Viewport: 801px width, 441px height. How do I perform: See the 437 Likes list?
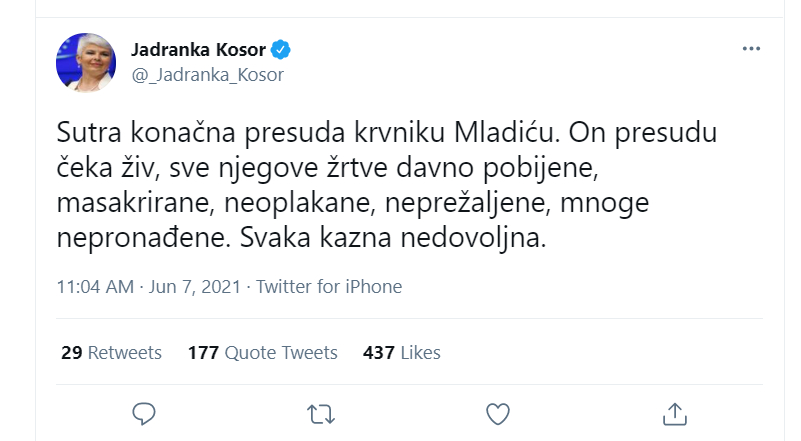click(402, 352)
